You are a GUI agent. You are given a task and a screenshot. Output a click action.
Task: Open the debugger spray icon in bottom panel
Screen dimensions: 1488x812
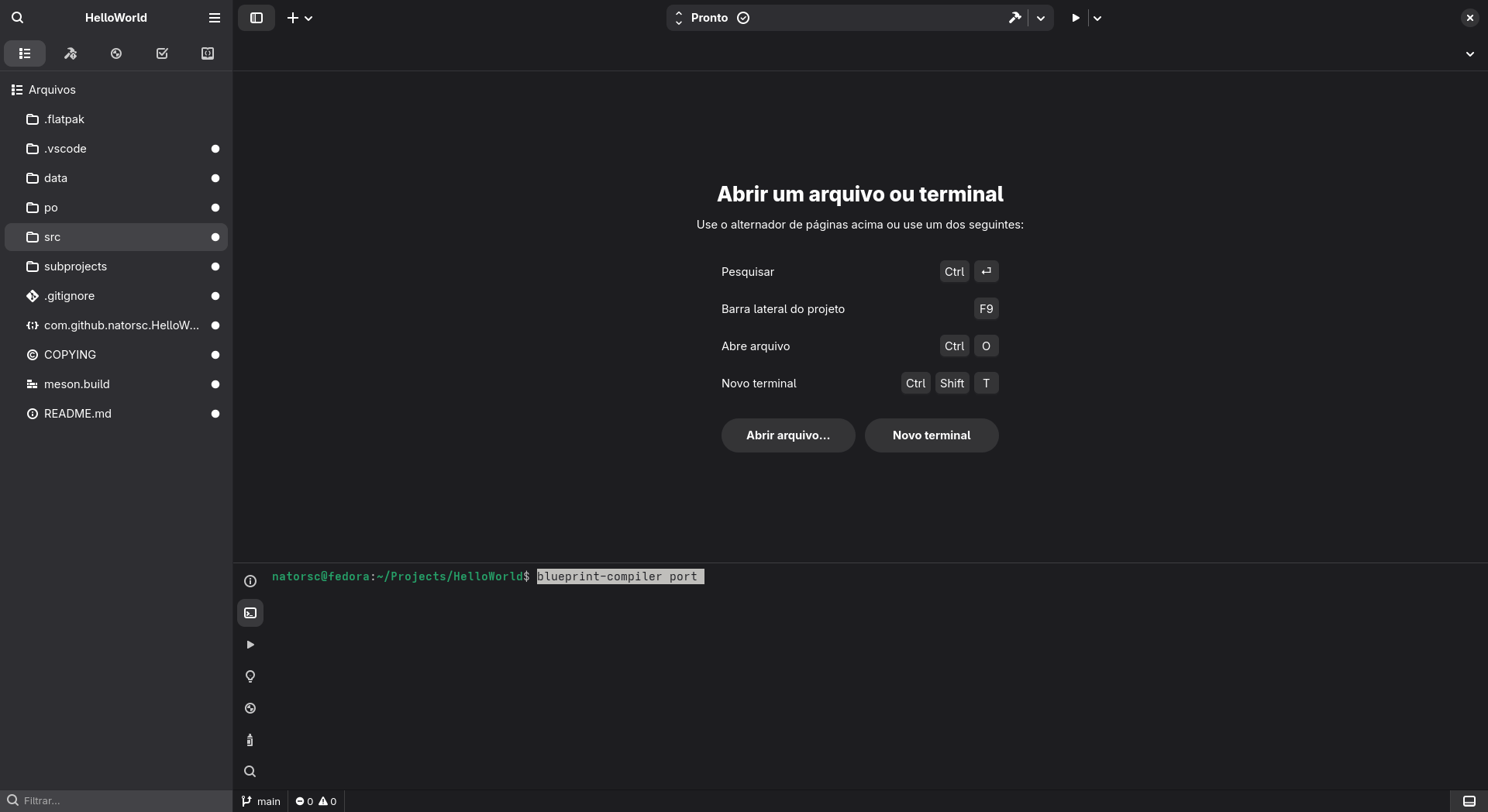[x=250, y=740]
